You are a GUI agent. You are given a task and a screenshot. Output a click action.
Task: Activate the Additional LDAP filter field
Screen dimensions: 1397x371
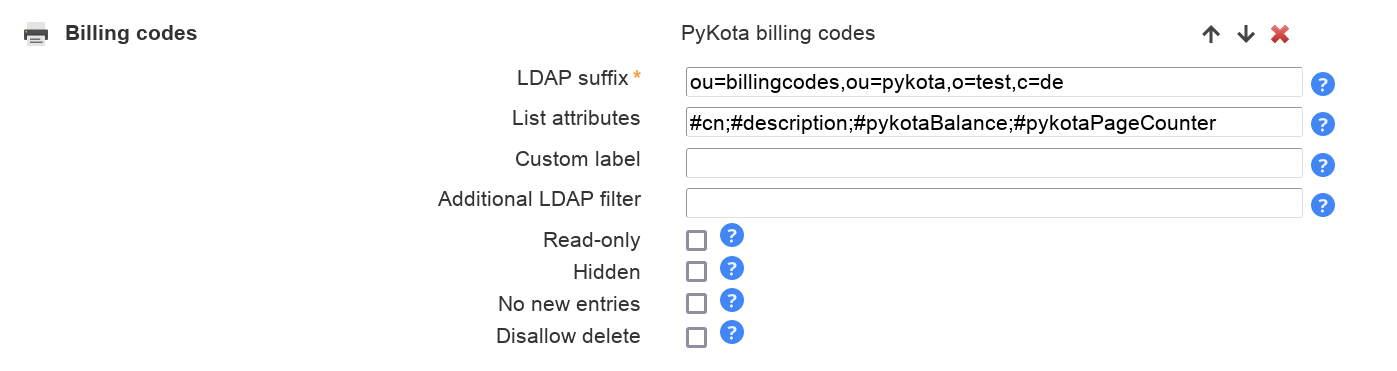(994, 203)
